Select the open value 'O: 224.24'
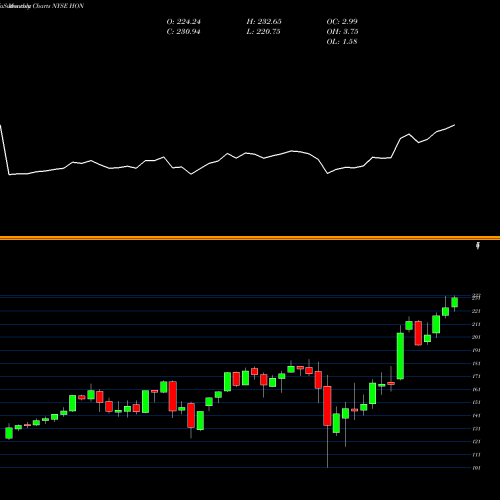The height and width of the screenshot is (500, 500). [x=184, y=22]
